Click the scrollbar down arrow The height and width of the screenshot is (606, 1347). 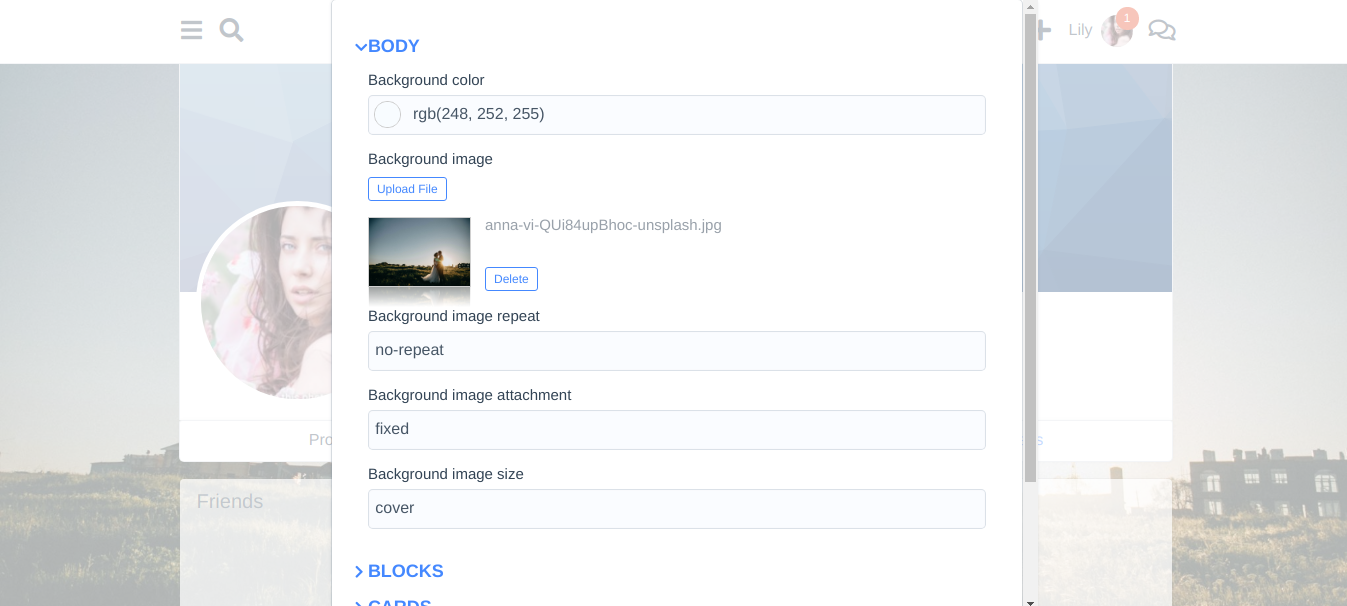1030,600
